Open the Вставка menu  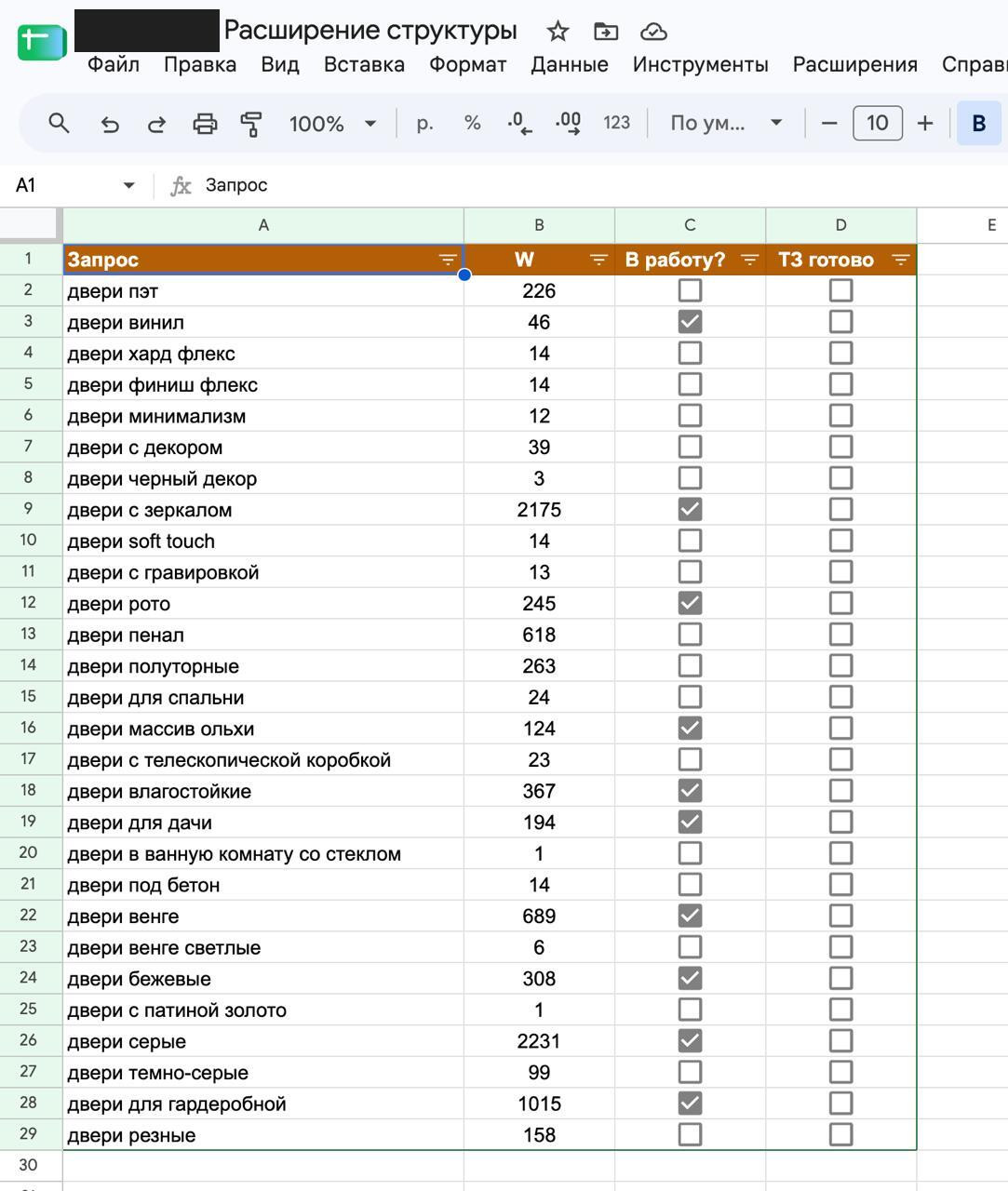coord(364,64)
